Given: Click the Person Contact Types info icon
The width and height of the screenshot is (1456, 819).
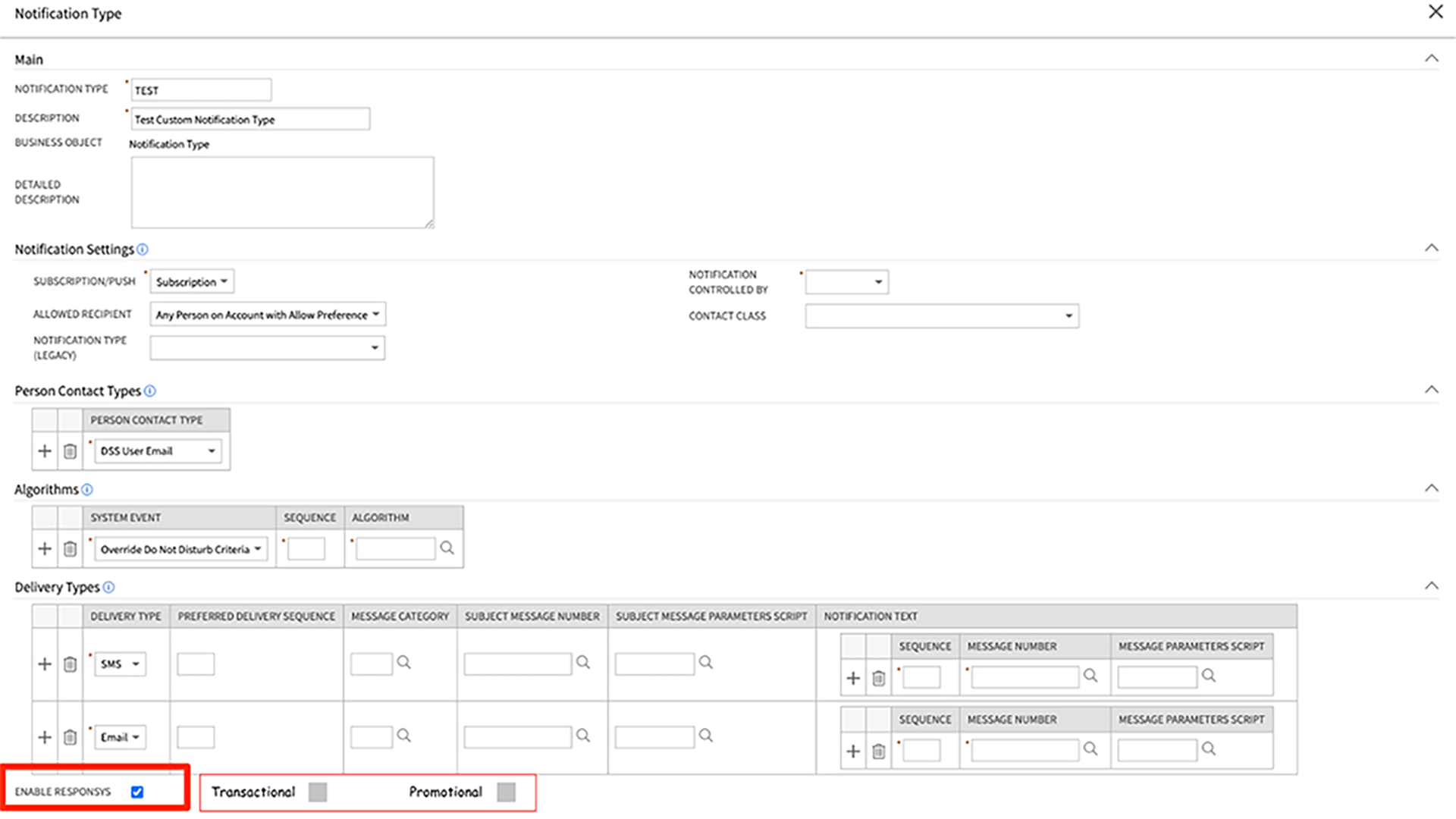Looking at the screenshot, I should click(150, 391).
